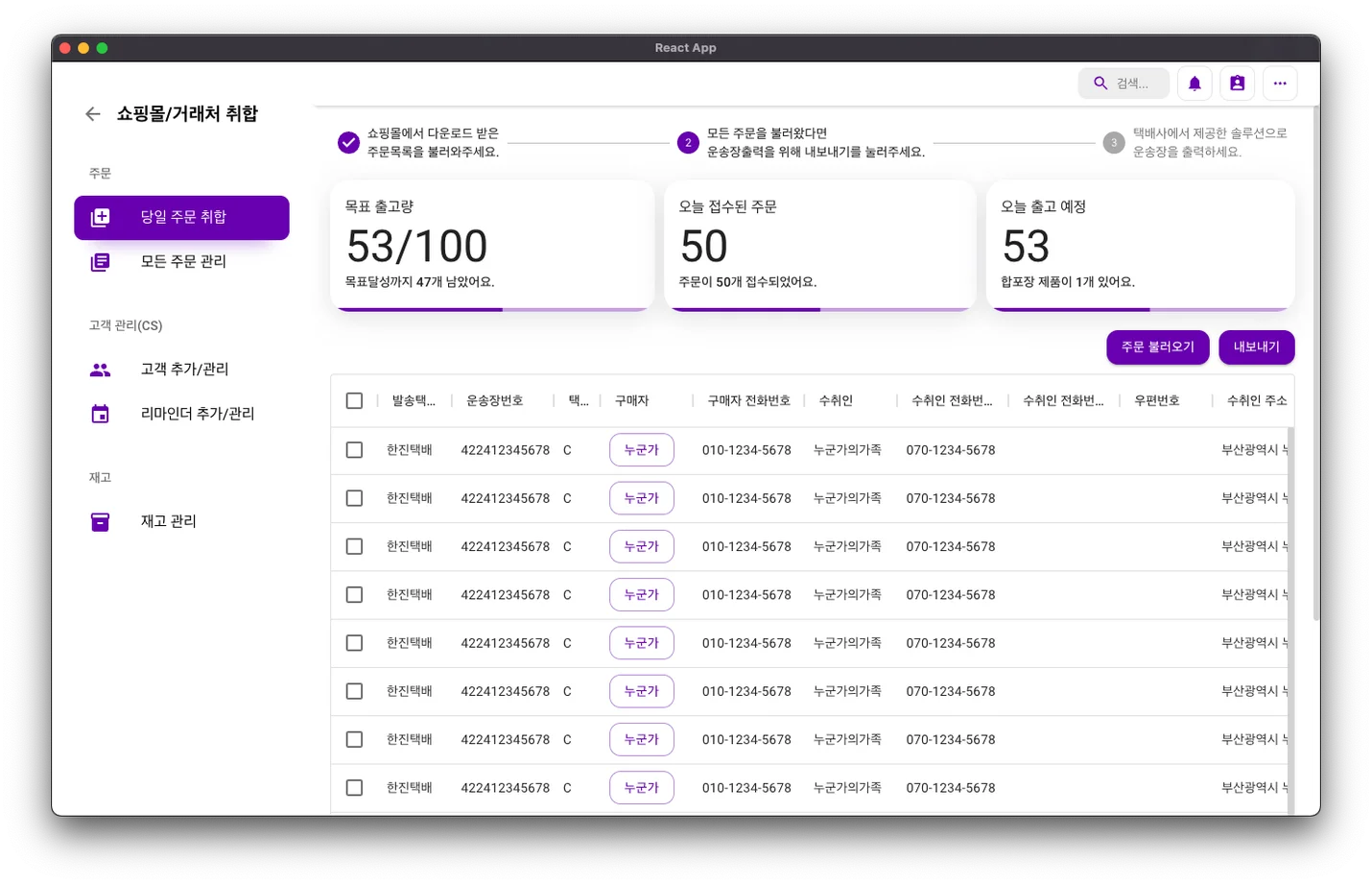1372x884 pixels.
Task: Open the 당일 주문 취합 menu icon
Action: point(100,218)
